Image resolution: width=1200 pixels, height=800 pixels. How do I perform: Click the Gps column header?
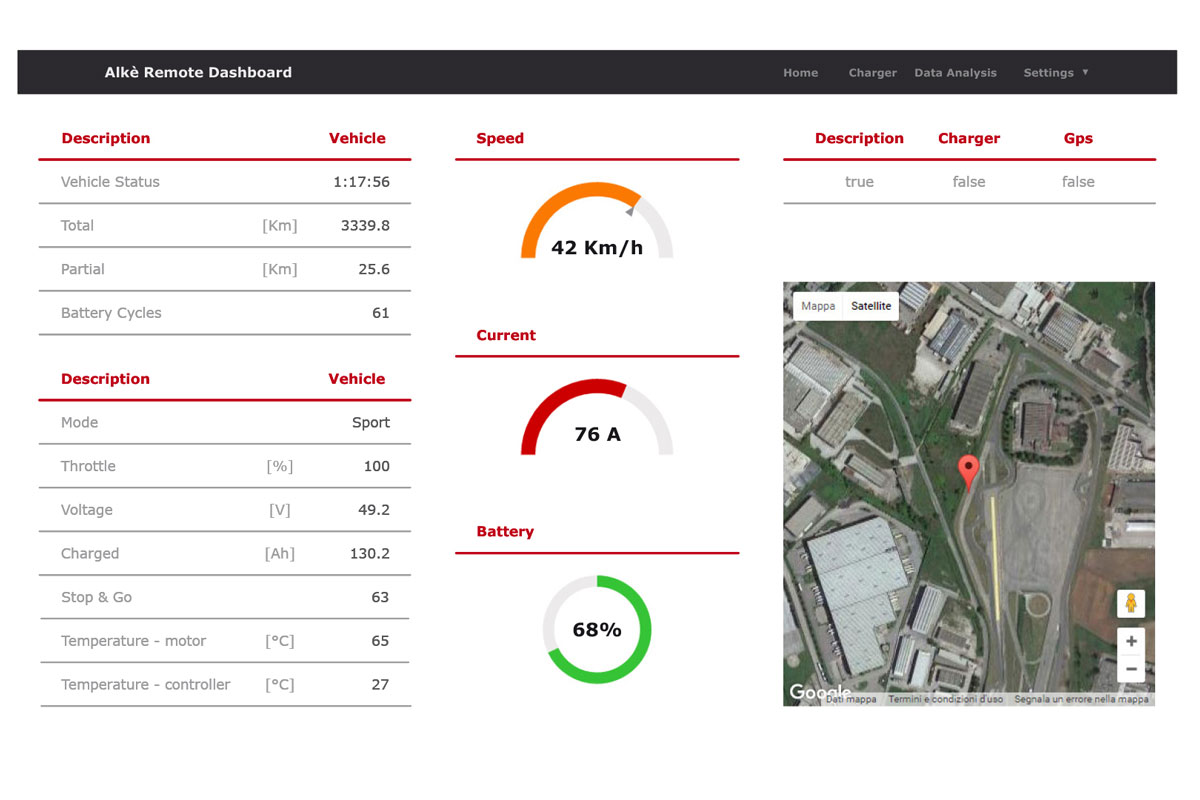point(1078,139)
